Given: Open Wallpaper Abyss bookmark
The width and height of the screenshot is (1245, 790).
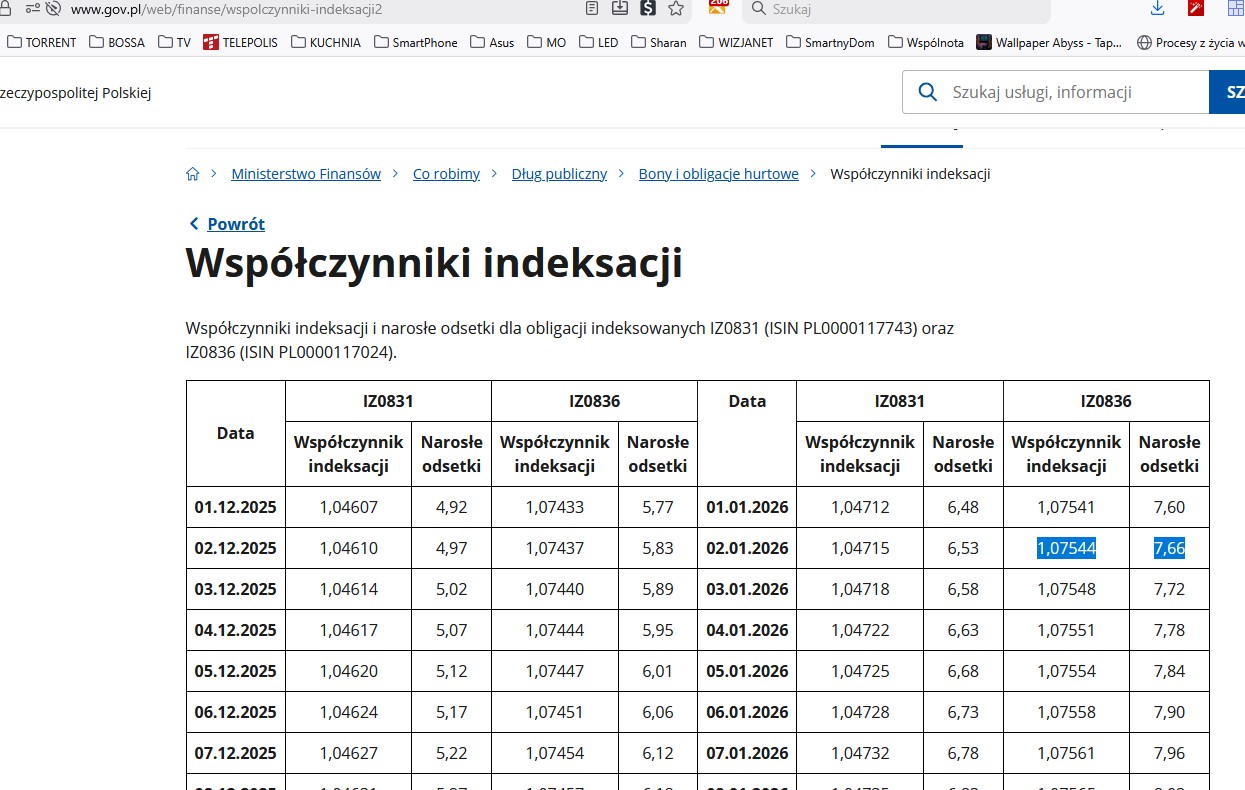Looking at the screenshot, I should [1048, 42].
